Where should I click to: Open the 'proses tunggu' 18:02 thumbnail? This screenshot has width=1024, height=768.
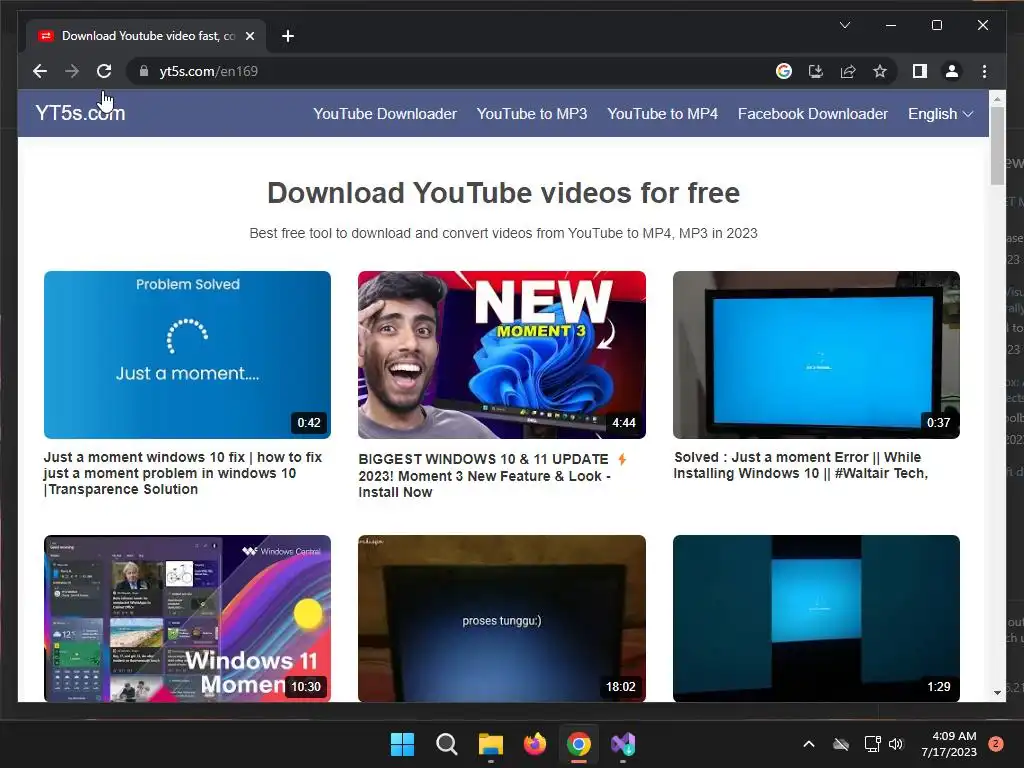click(502, 618)
